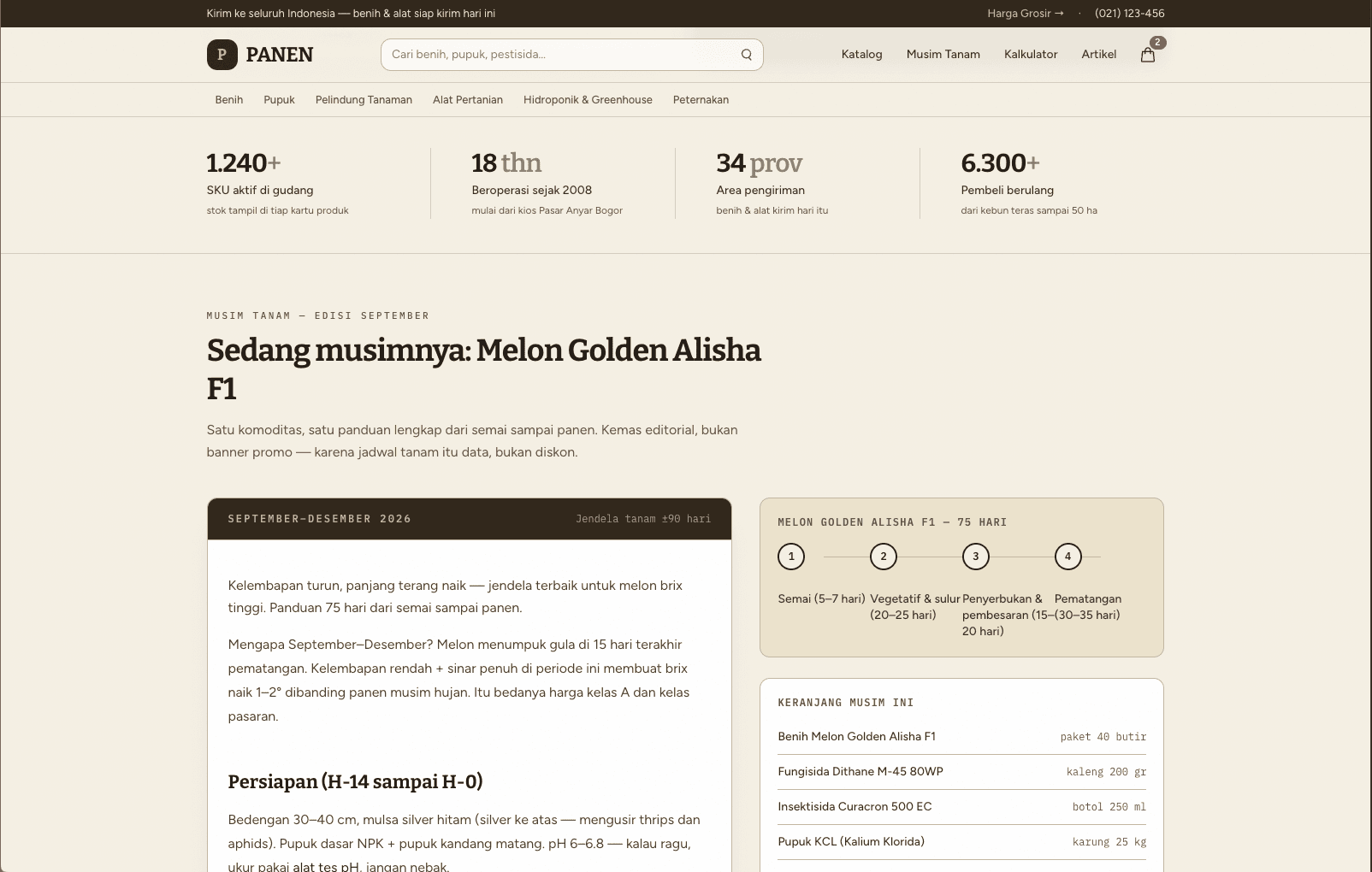Open Hidroponik & Greenhouse category
The height and width of the screenshot is (872, 1372).
point(588,100)
